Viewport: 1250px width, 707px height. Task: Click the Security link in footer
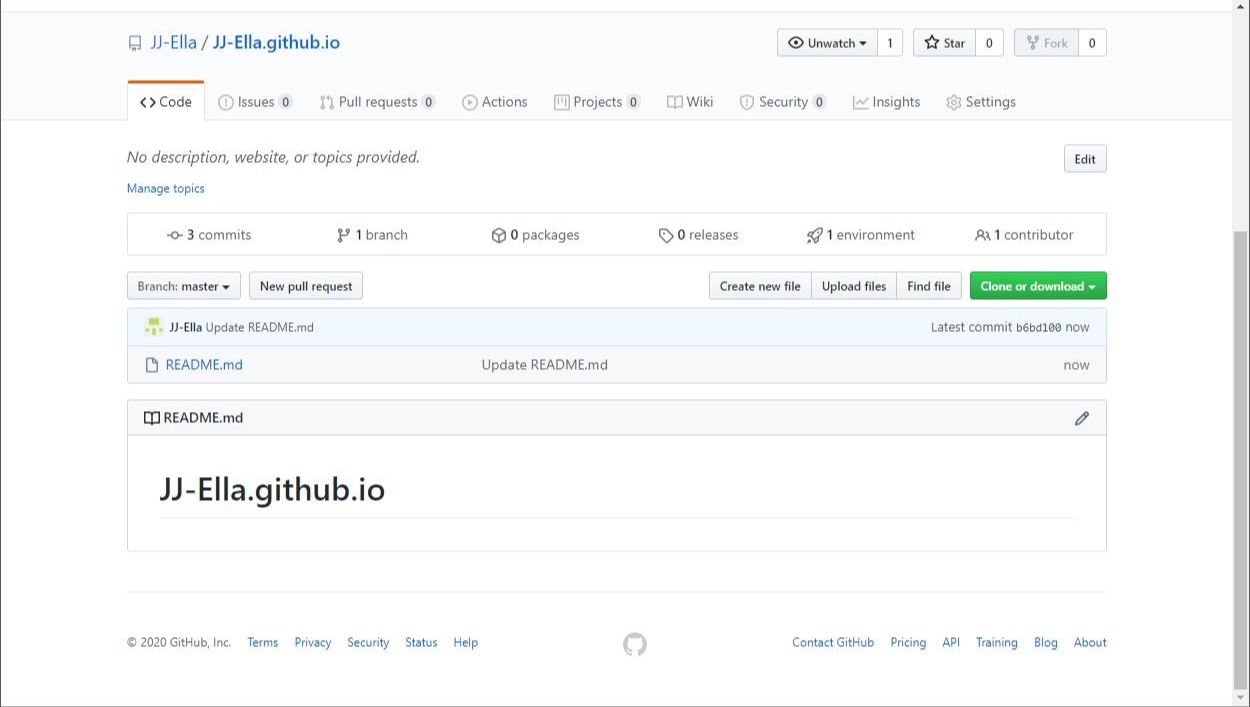coord(368,643)
